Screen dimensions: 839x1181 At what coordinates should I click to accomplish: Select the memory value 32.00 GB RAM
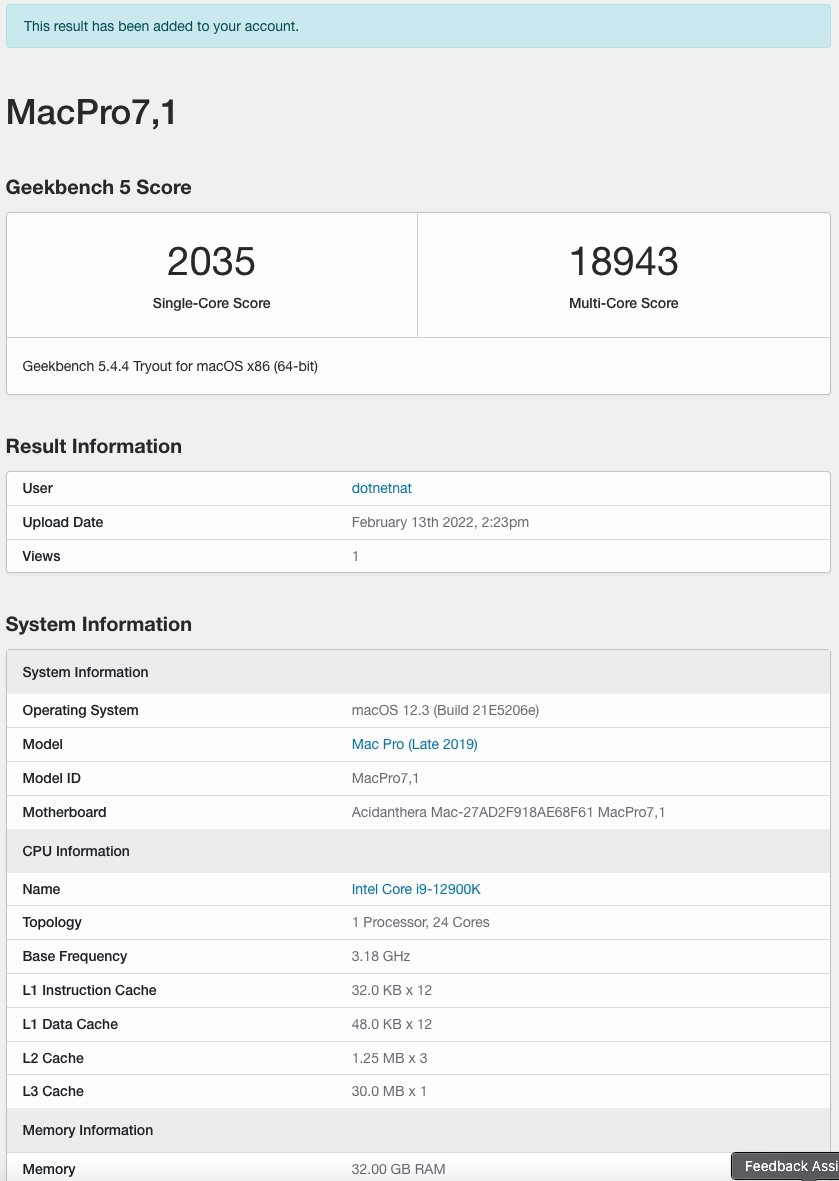click(x=398, y=1169)
